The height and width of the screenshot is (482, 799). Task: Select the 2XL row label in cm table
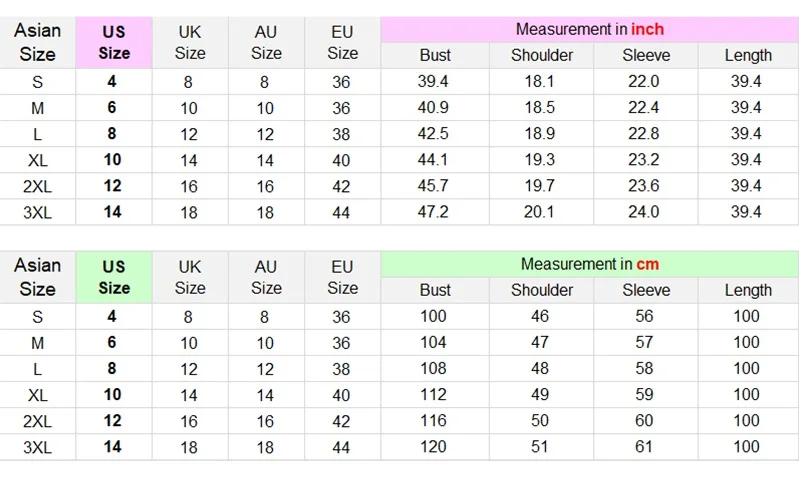pyautogui.click(x=38, y=421)
